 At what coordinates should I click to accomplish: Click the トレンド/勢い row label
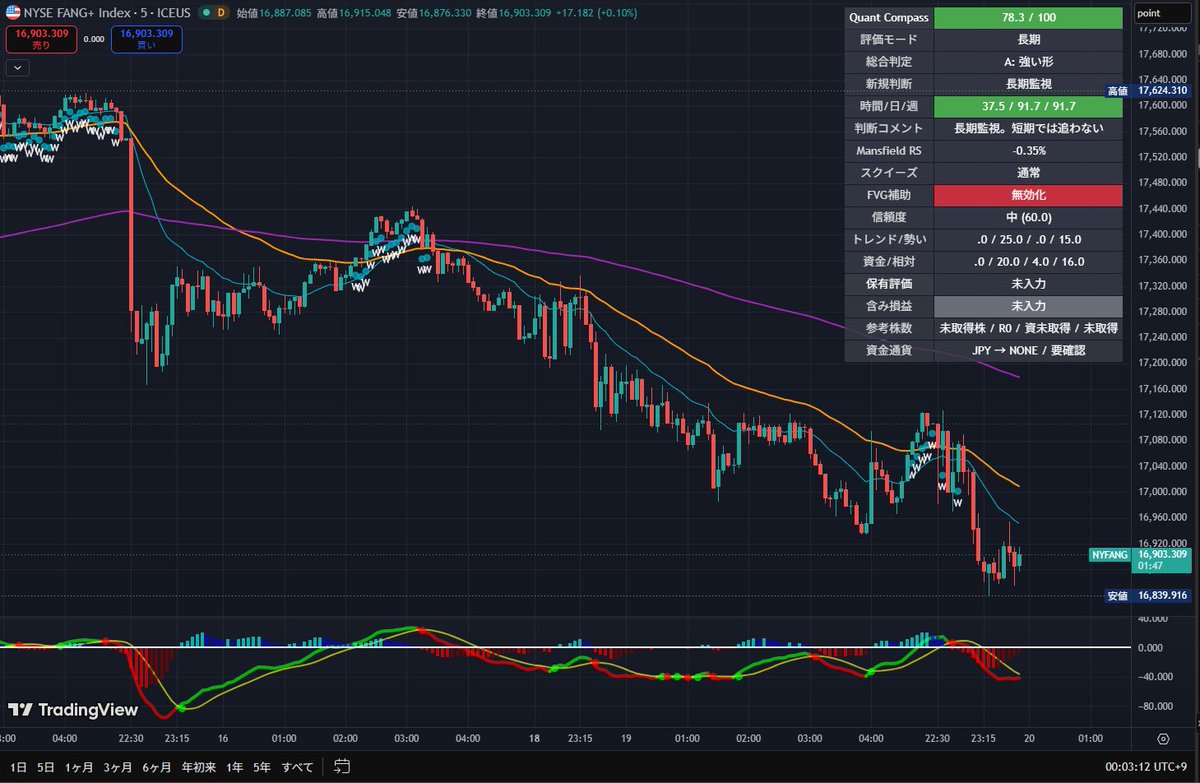tap(889, 239)
